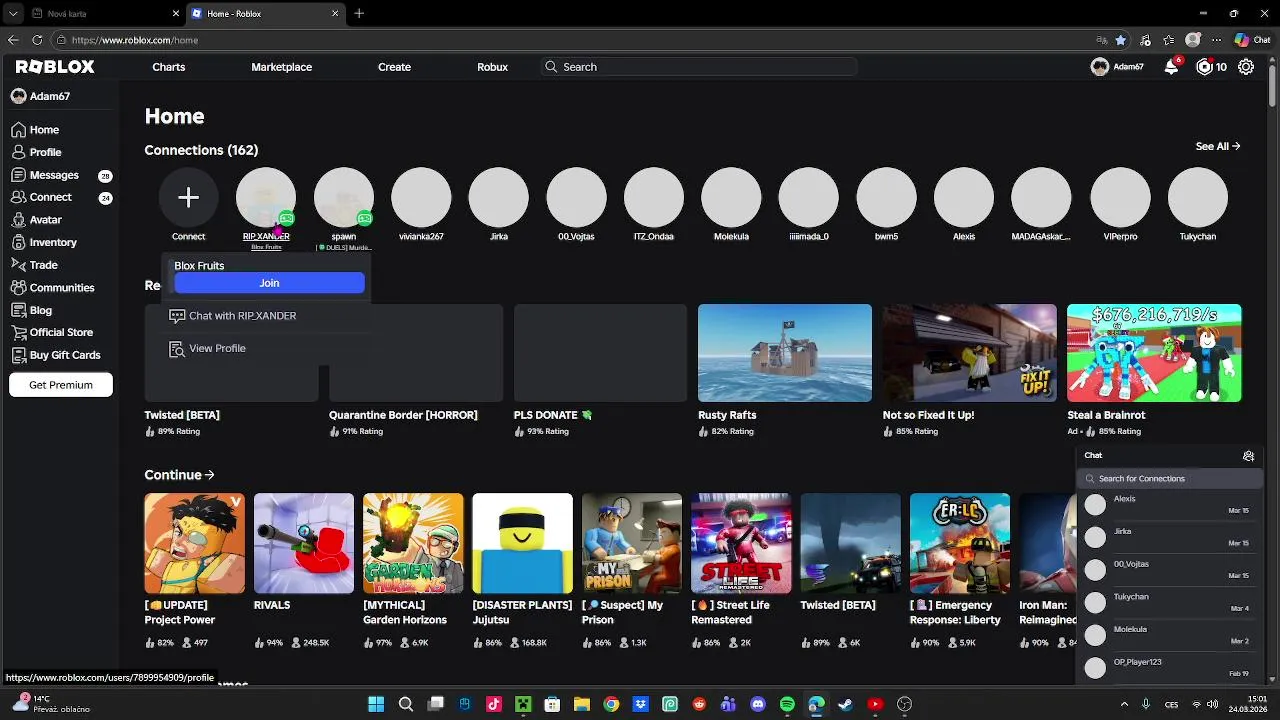Viewport: 1280px width, 720px height.
Task: Open the Roblox settings gear
Action: (1246, 67)
